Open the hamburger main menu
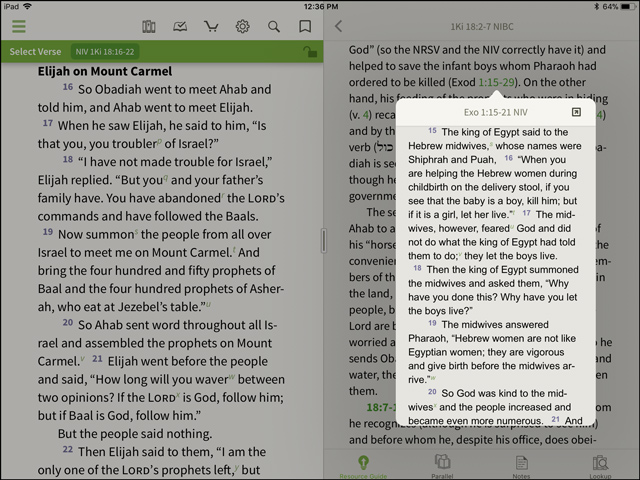 [x=19, y=27]
